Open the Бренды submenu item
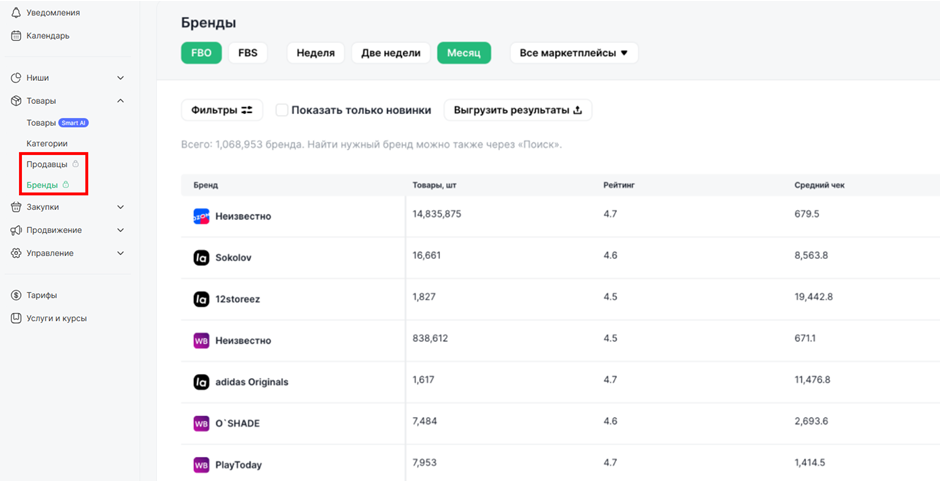This screenshot has width=940, height=481. 42,185
